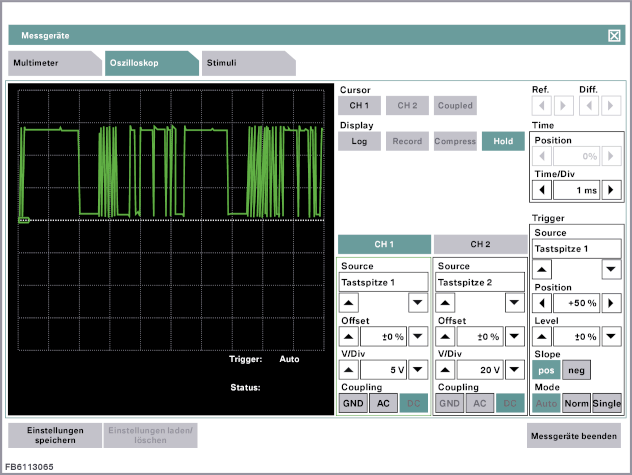
Task: Set trigger Mode to Norm
Action: tap(576, 403)
